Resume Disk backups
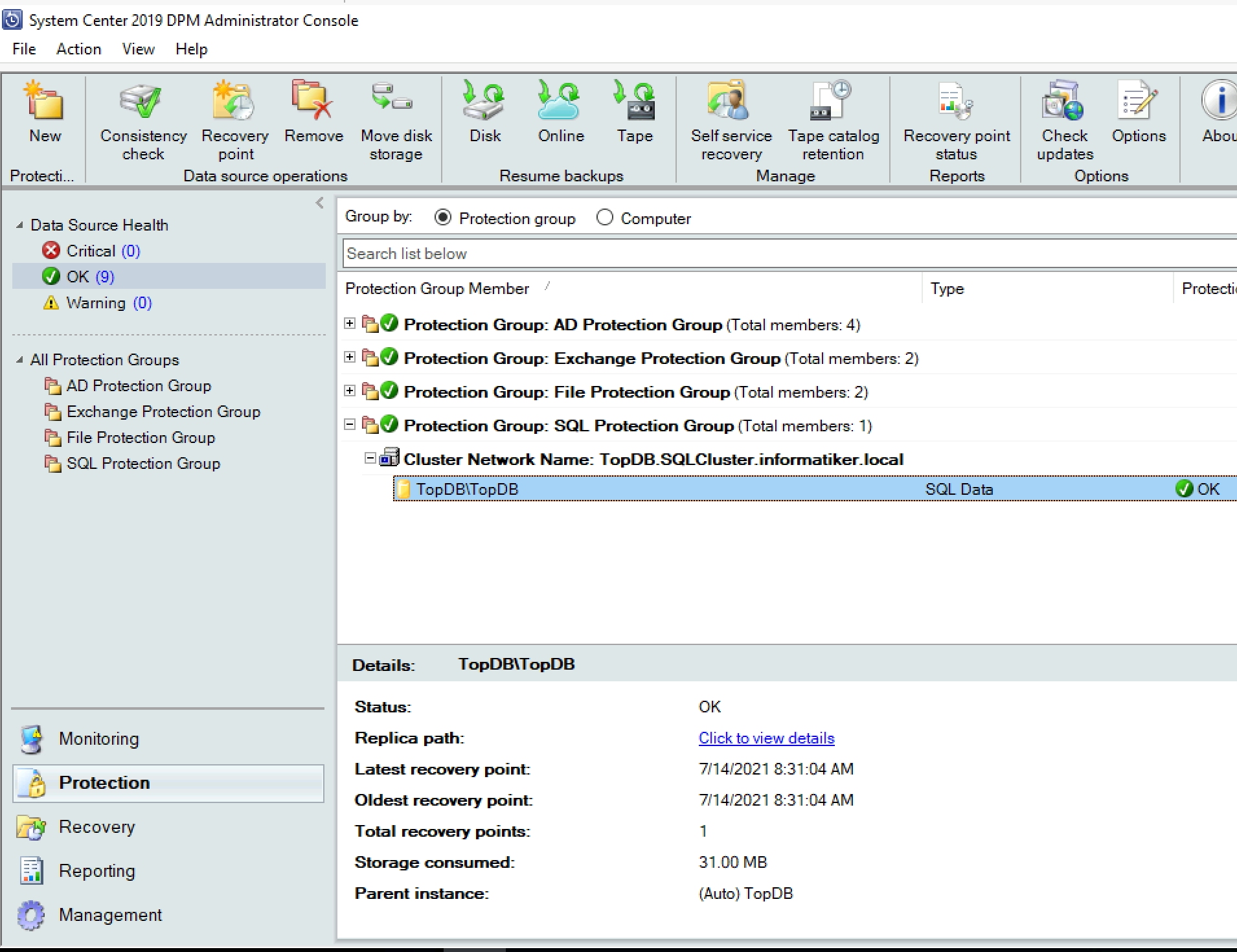 (485, 111)
